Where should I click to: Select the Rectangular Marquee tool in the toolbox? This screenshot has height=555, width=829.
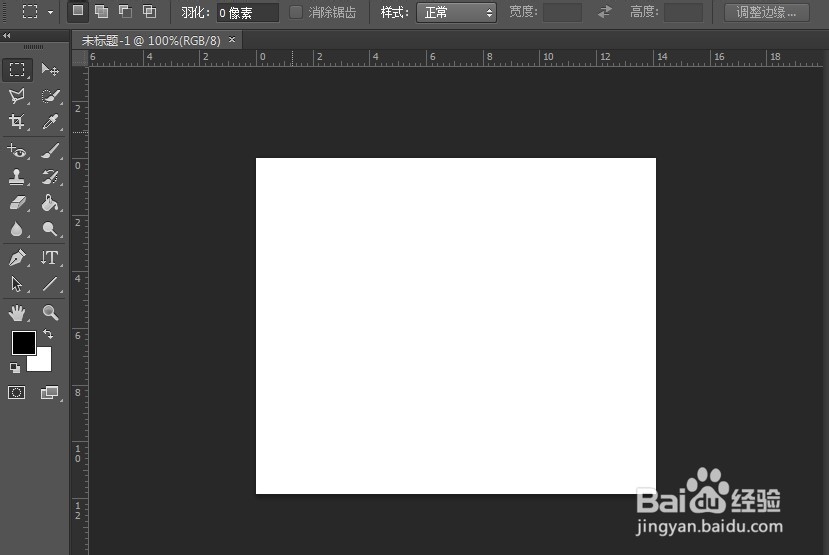pos(17,70)
